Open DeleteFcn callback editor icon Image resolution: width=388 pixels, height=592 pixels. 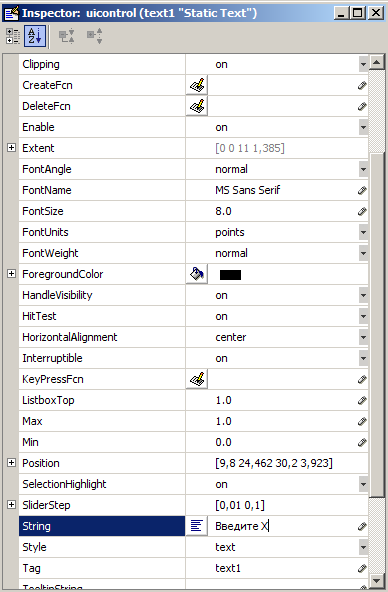pyautogui.click(x=197, y=106)
